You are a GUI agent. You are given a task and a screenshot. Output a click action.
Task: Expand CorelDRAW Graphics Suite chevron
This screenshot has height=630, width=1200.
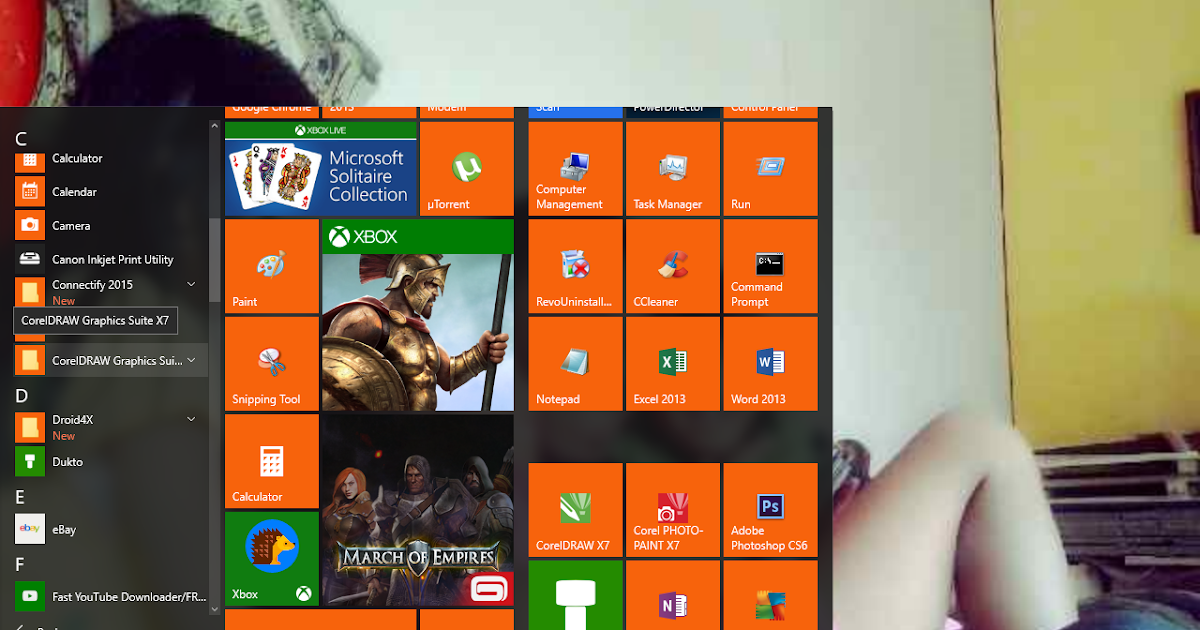[191, 360]
